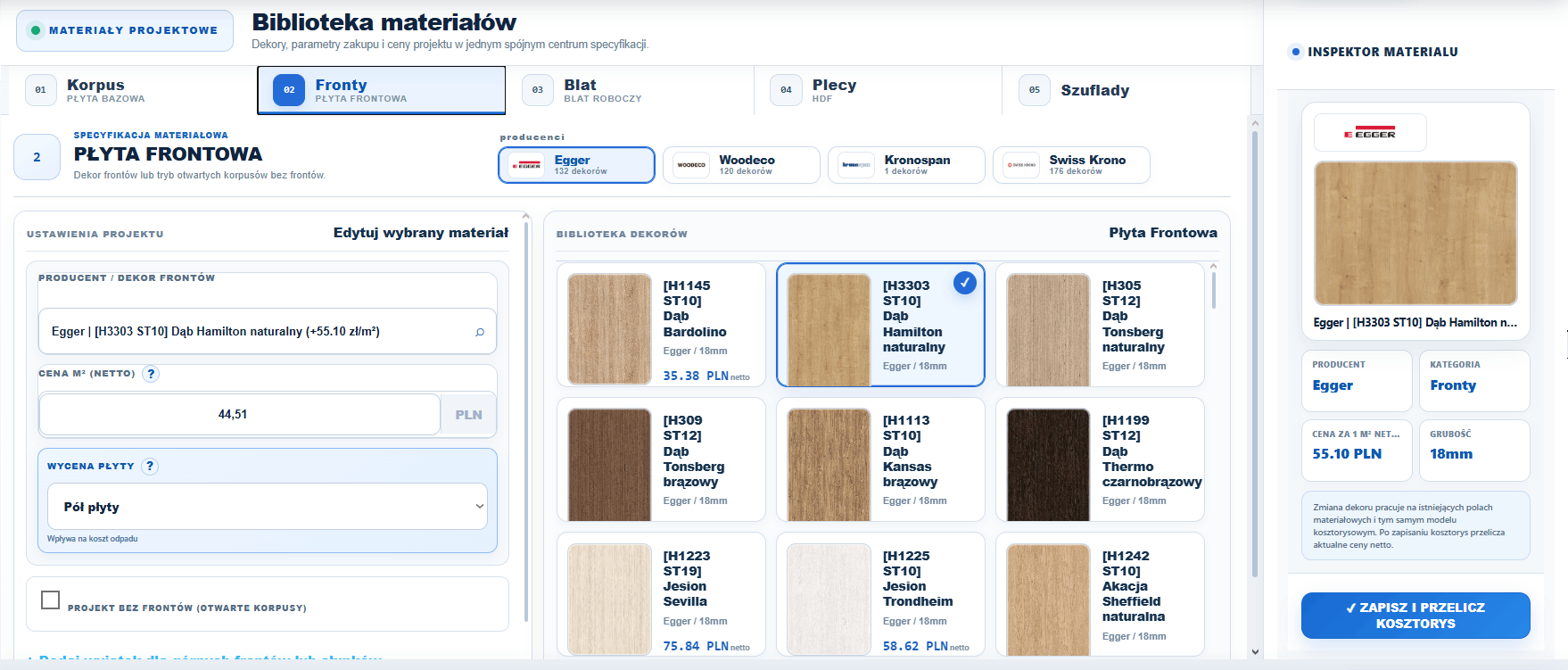Click the 18mm thickness value in the inspector
Screen dimensions: 1568x670
[1451, 454]
